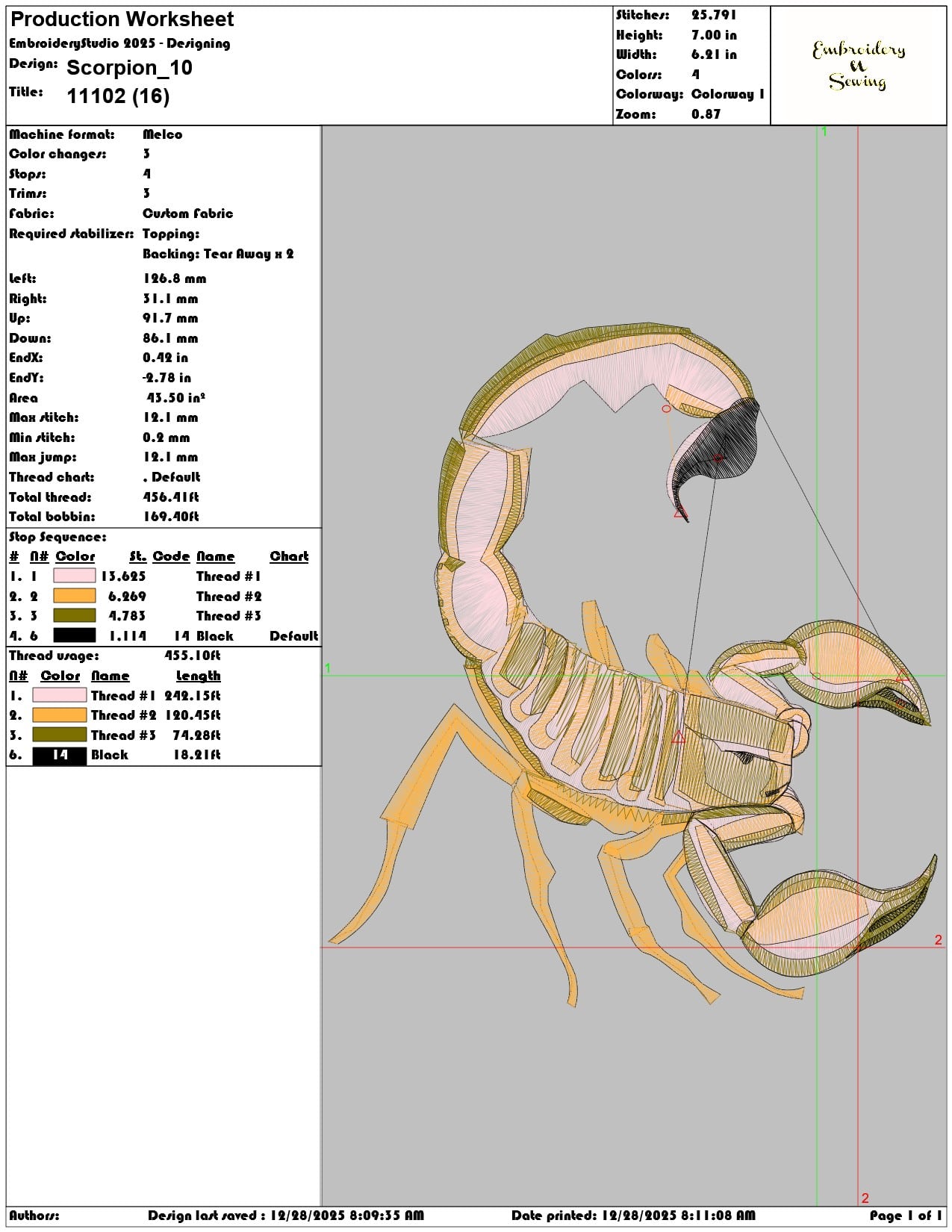Click the 'Production Worksheet' heading
The image size is (952, 1232).
(122, 19)
